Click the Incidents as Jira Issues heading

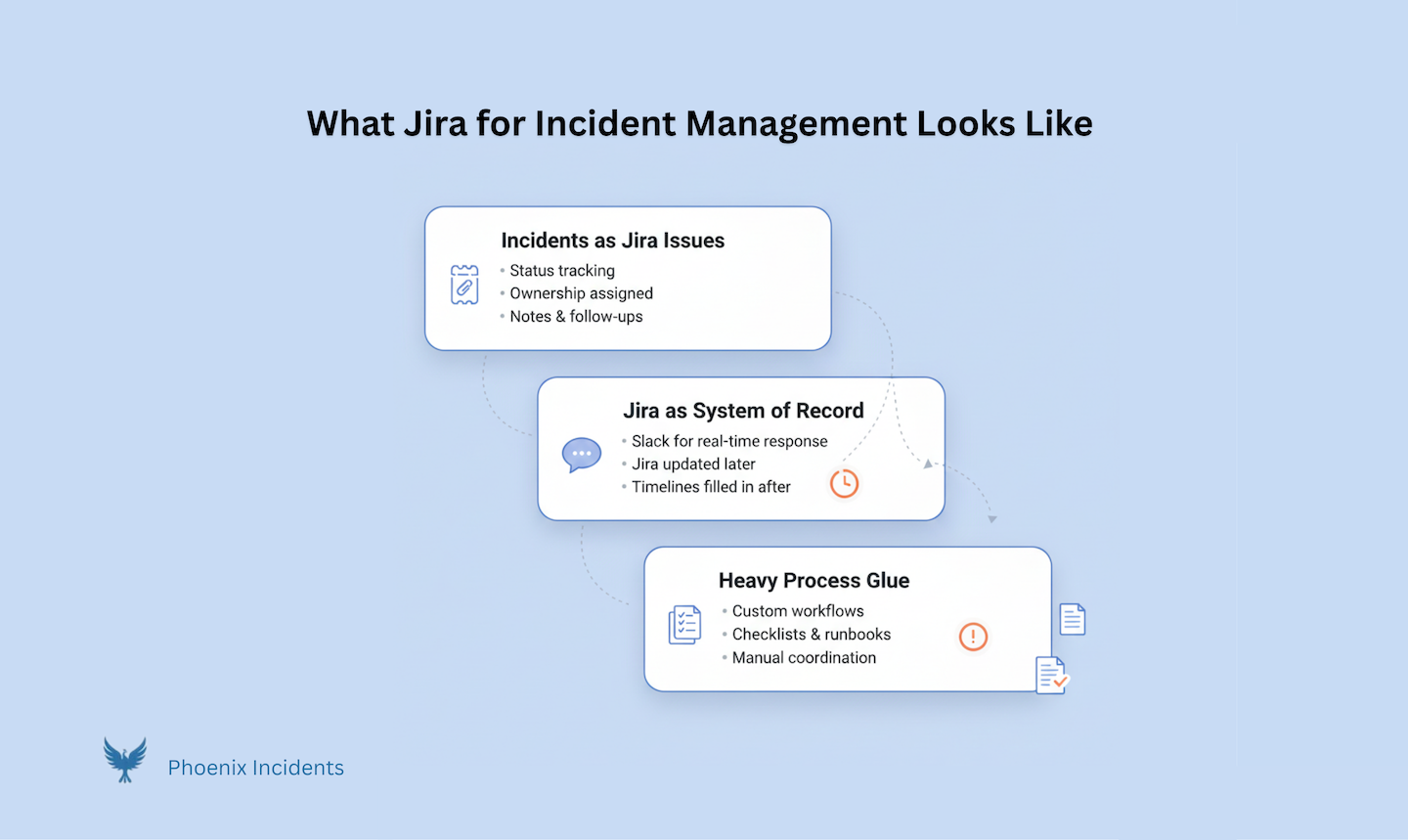tap(613, 241)
